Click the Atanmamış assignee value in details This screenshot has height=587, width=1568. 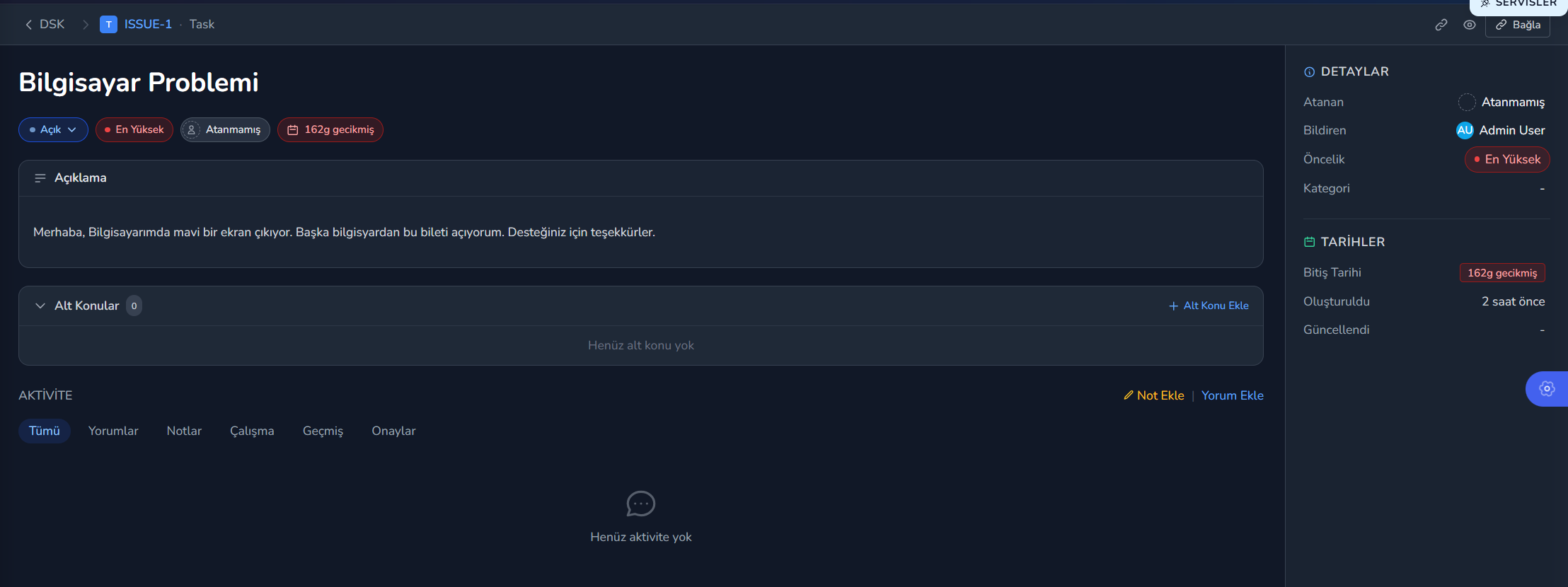[x=1501, y=102]
